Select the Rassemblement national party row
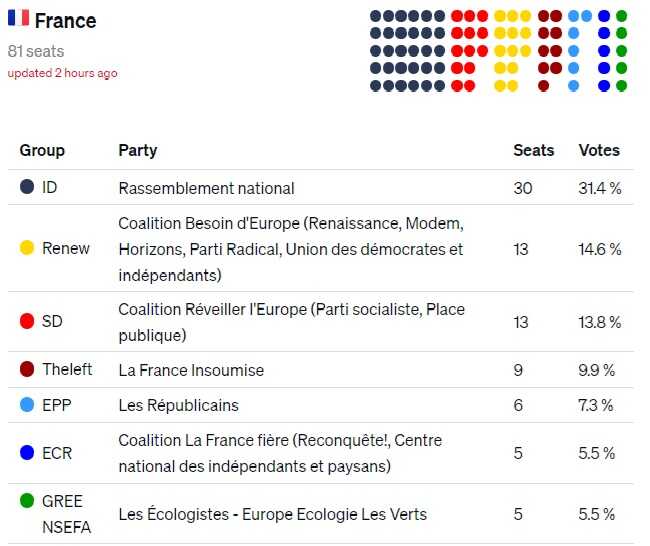 [206, 187]
